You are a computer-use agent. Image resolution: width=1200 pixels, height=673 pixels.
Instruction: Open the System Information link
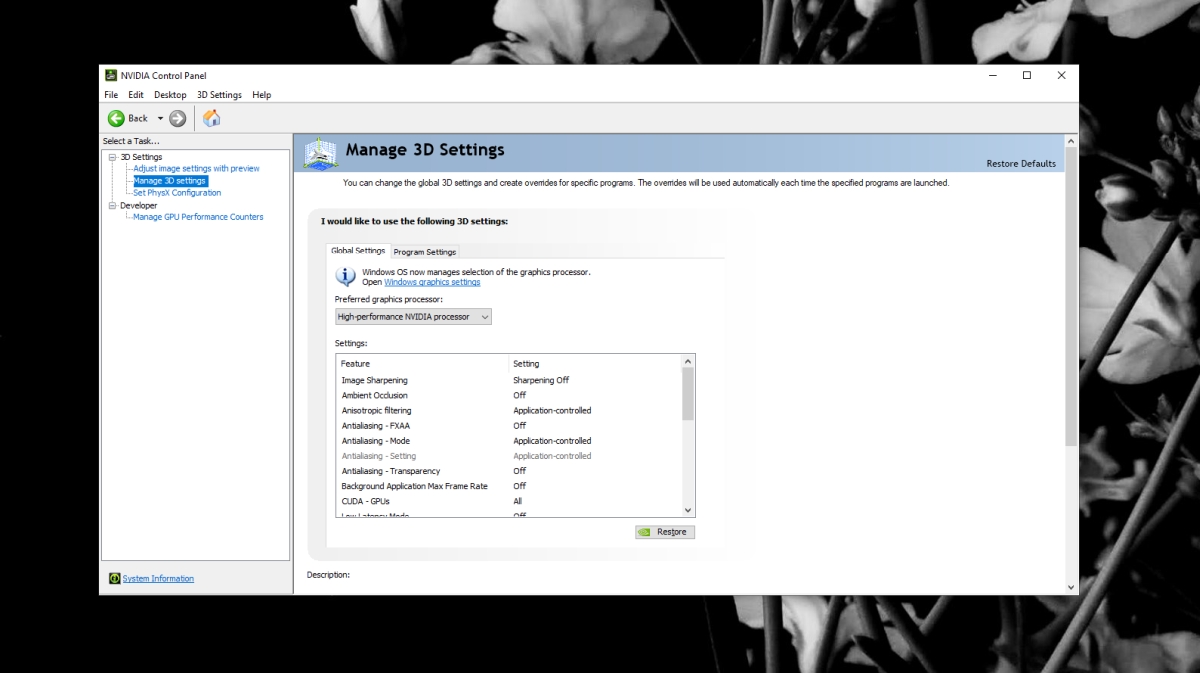[x=158, y=579]
